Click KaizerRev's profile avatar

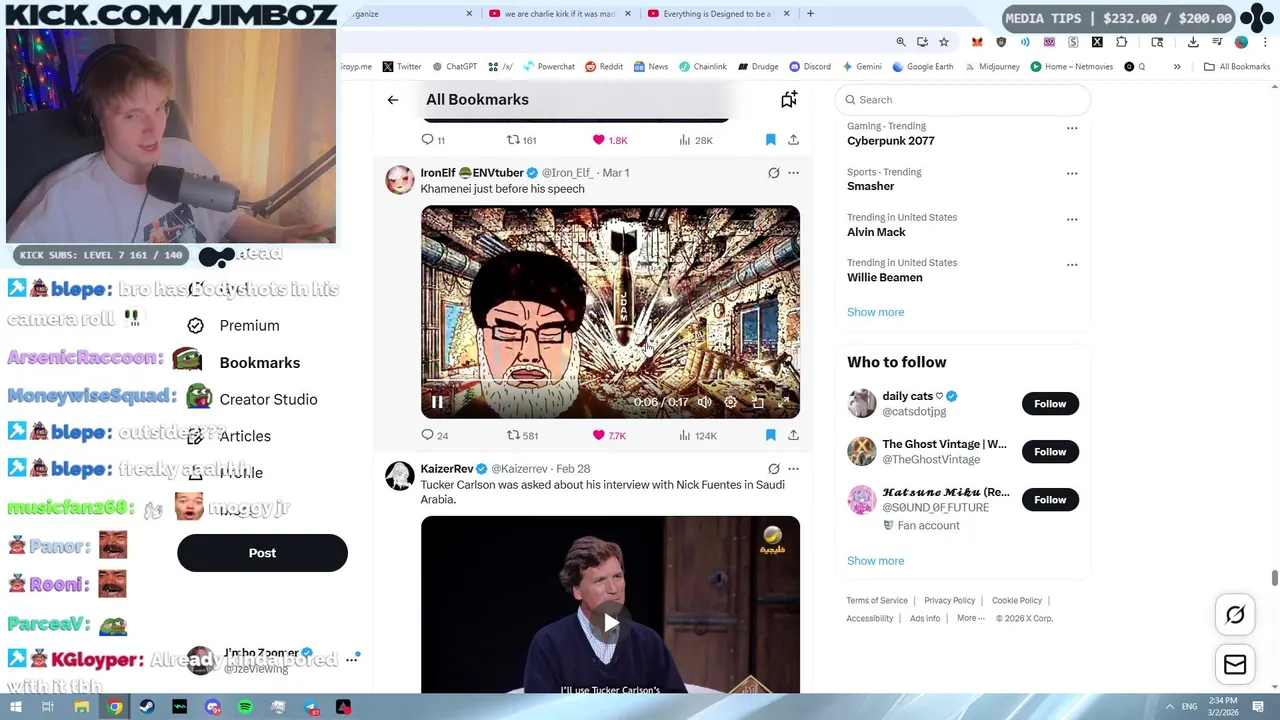(x=400, y=476)
